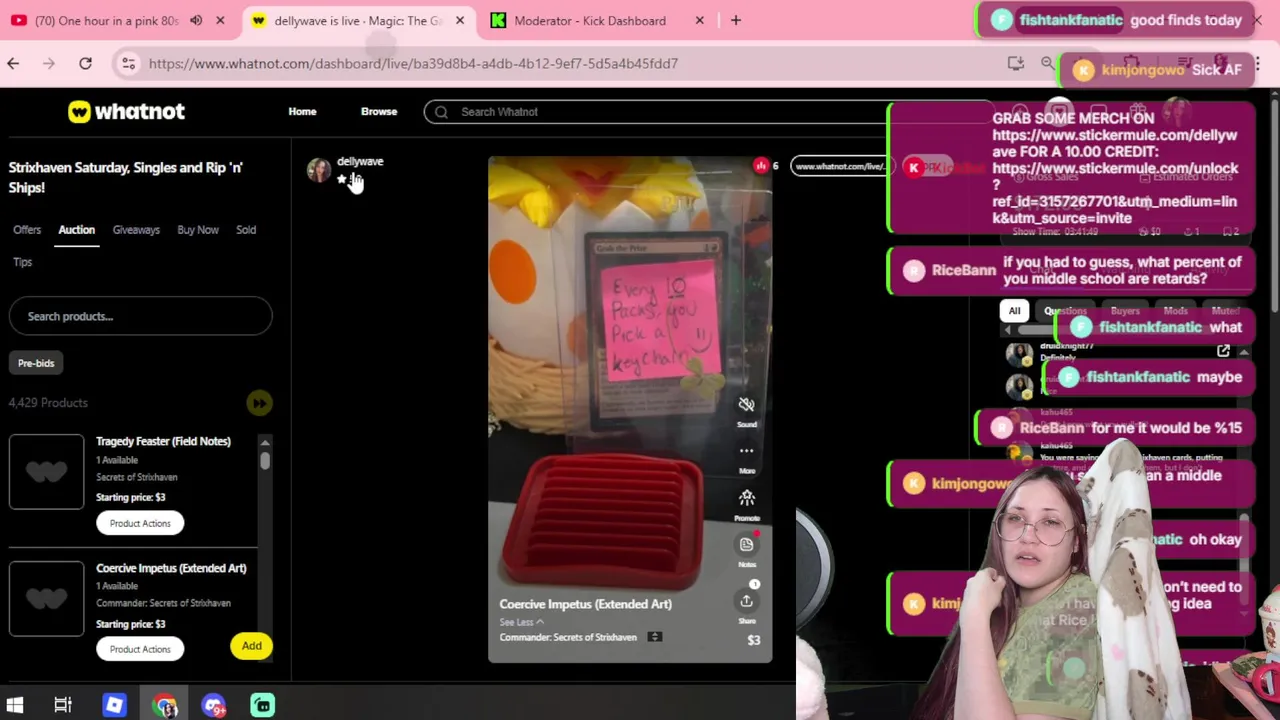
Task: Click the yellow Add button
Action: 251,646
